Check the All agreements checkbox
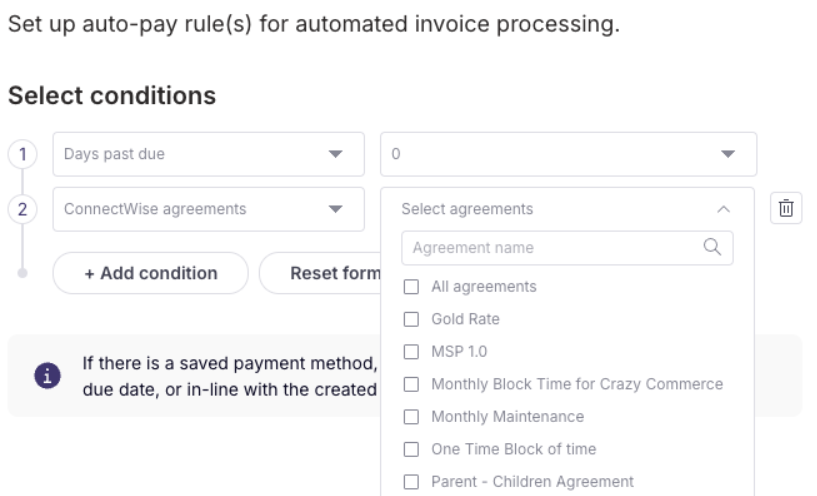The image size is (817, 496). (410, 287)
